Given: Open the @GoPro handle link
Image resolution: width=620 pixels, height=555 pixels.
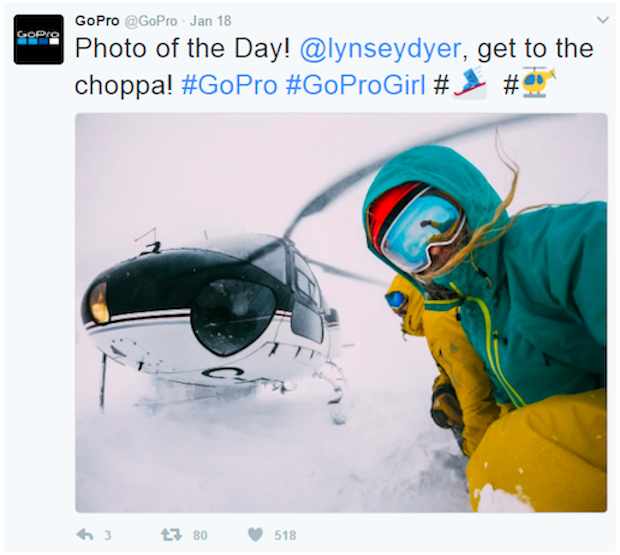Looking at the screenshot, I should [151, 21].
